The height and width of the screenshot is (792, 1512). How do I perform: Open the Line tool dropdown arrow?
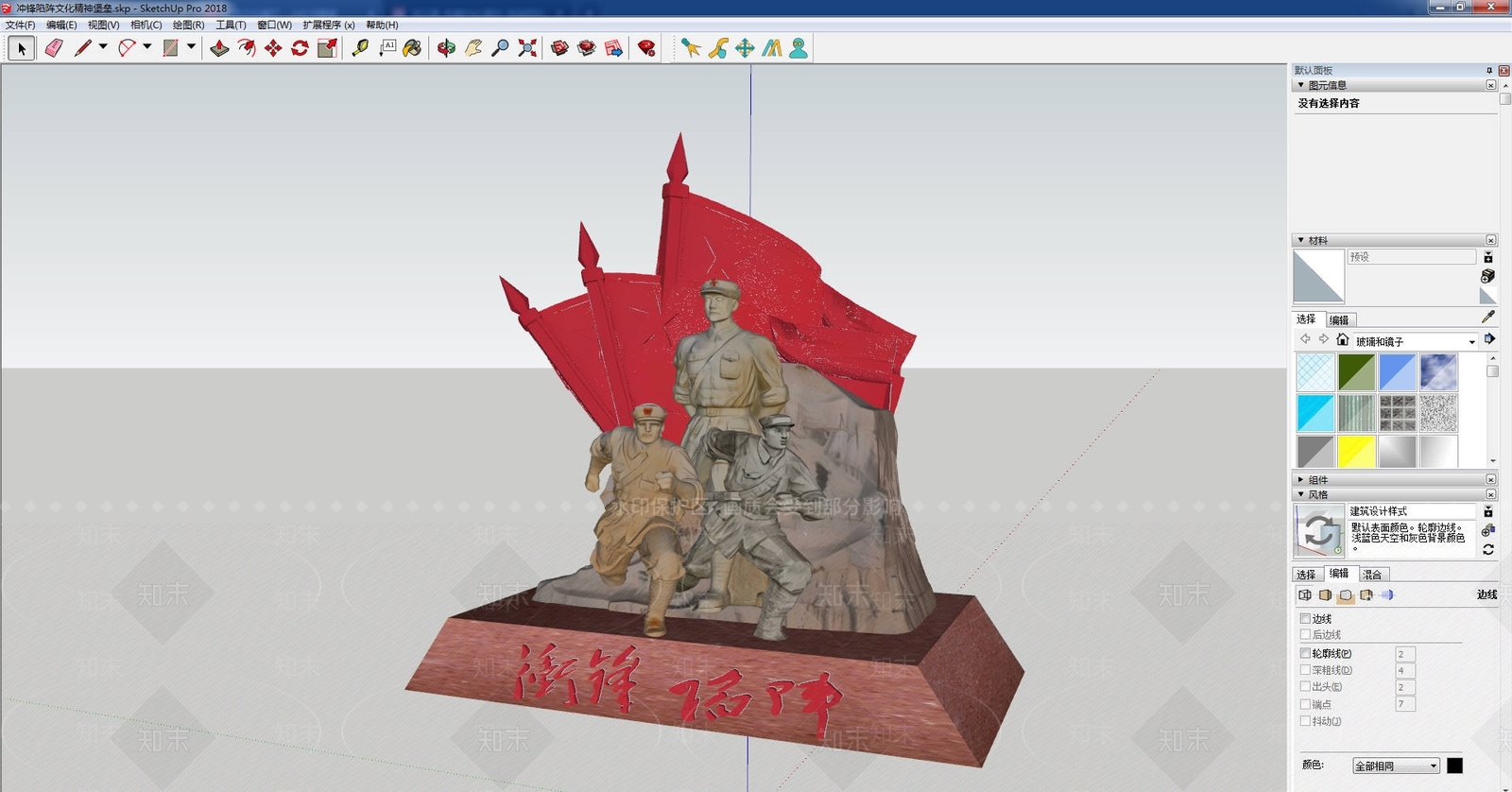click(x=103, y=46)
